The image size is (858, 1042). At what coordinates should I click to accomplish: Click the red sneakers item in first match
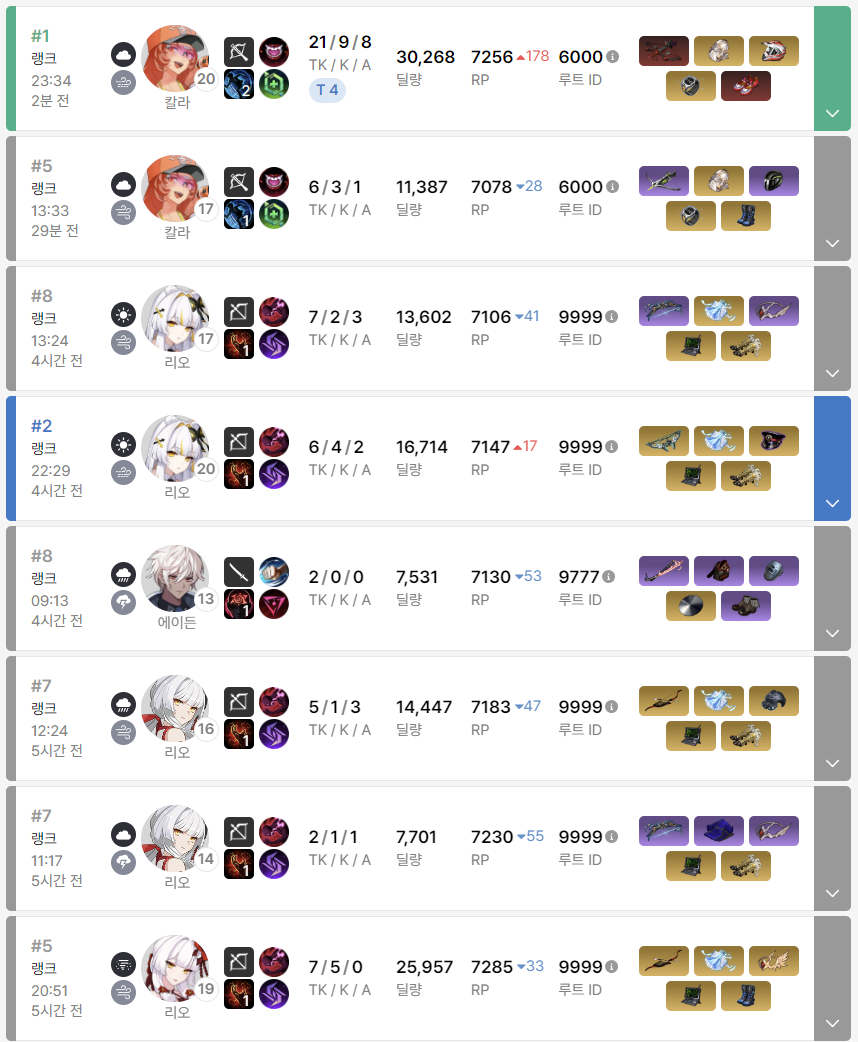(x=746, y=86)
